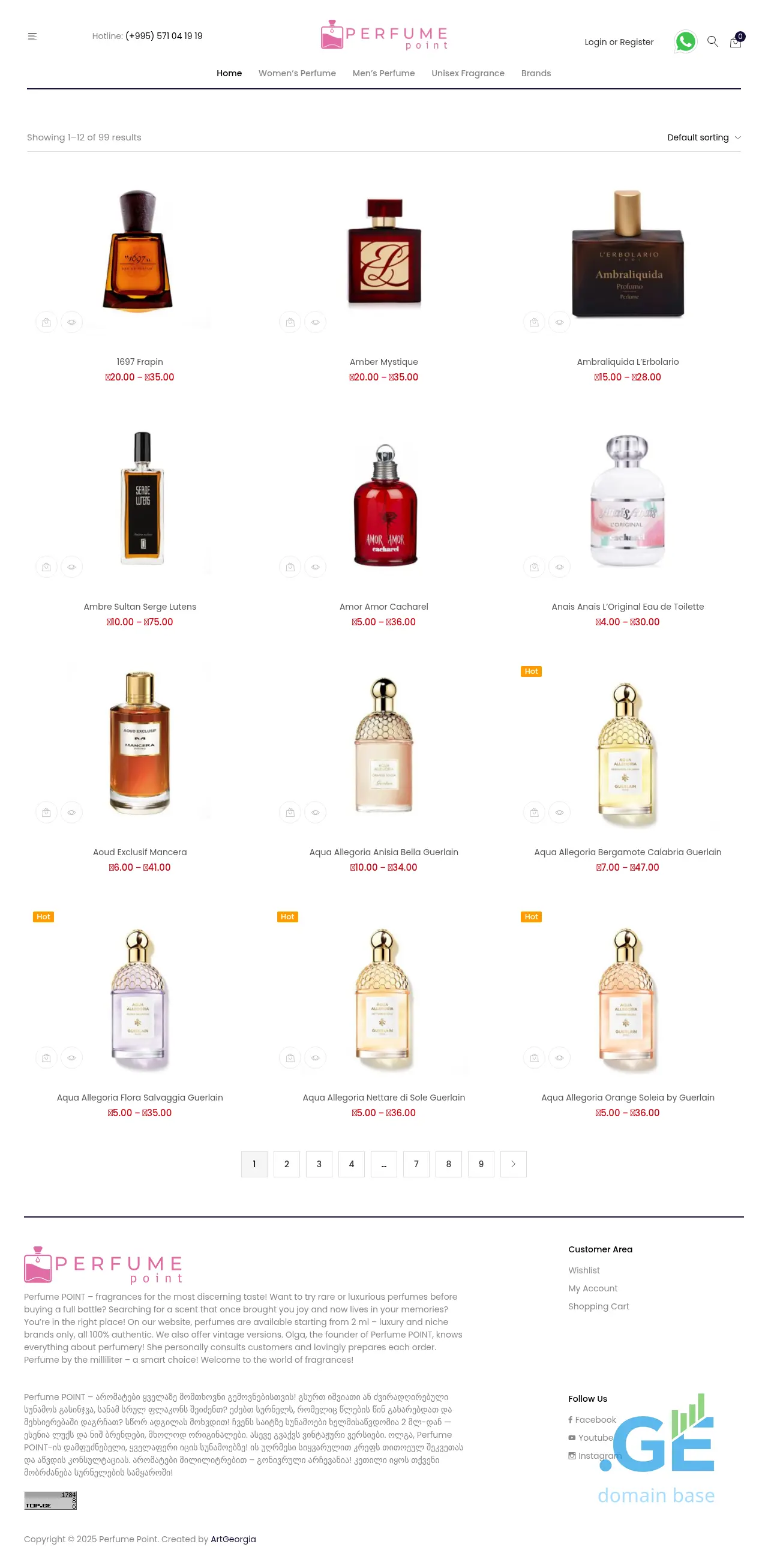Open the search magnifier icon
This screenshot has width=768, height=1568.
tap(712, 41)
